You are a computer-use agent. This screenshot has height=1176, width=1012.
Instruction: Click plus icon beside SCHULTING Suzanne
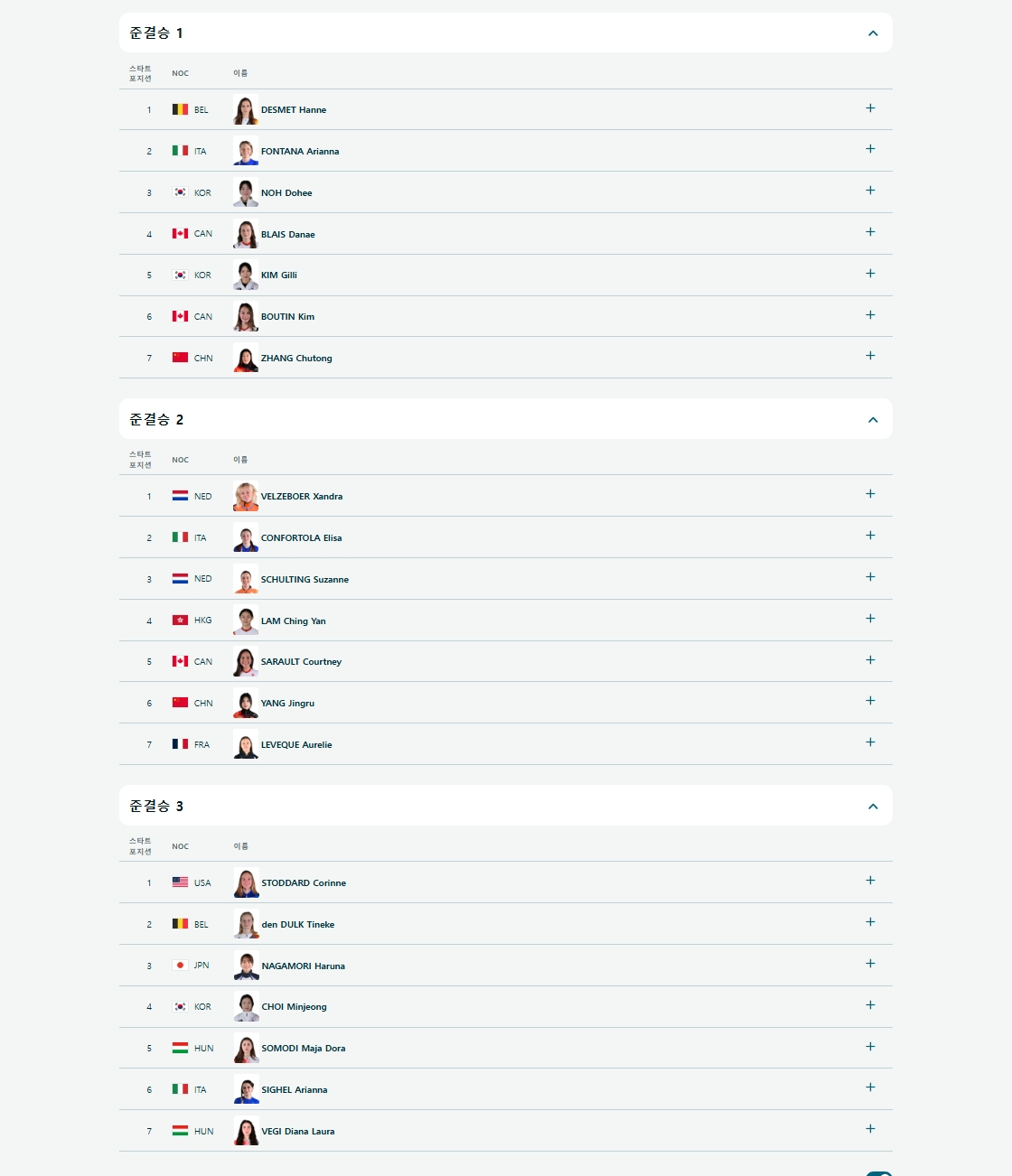click(x=870, y=577)
